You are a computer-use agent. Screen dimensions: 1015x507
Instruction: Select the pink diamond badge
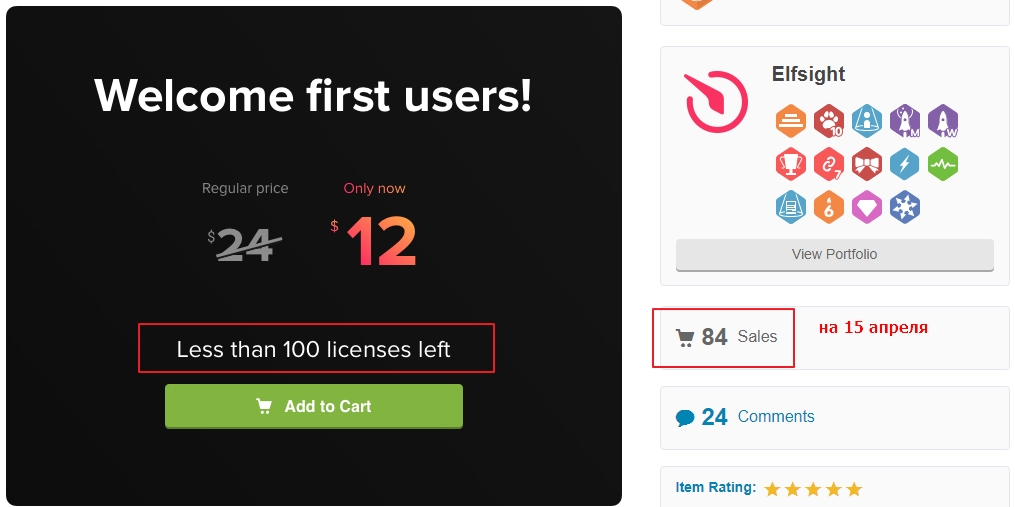pos(867,207)
